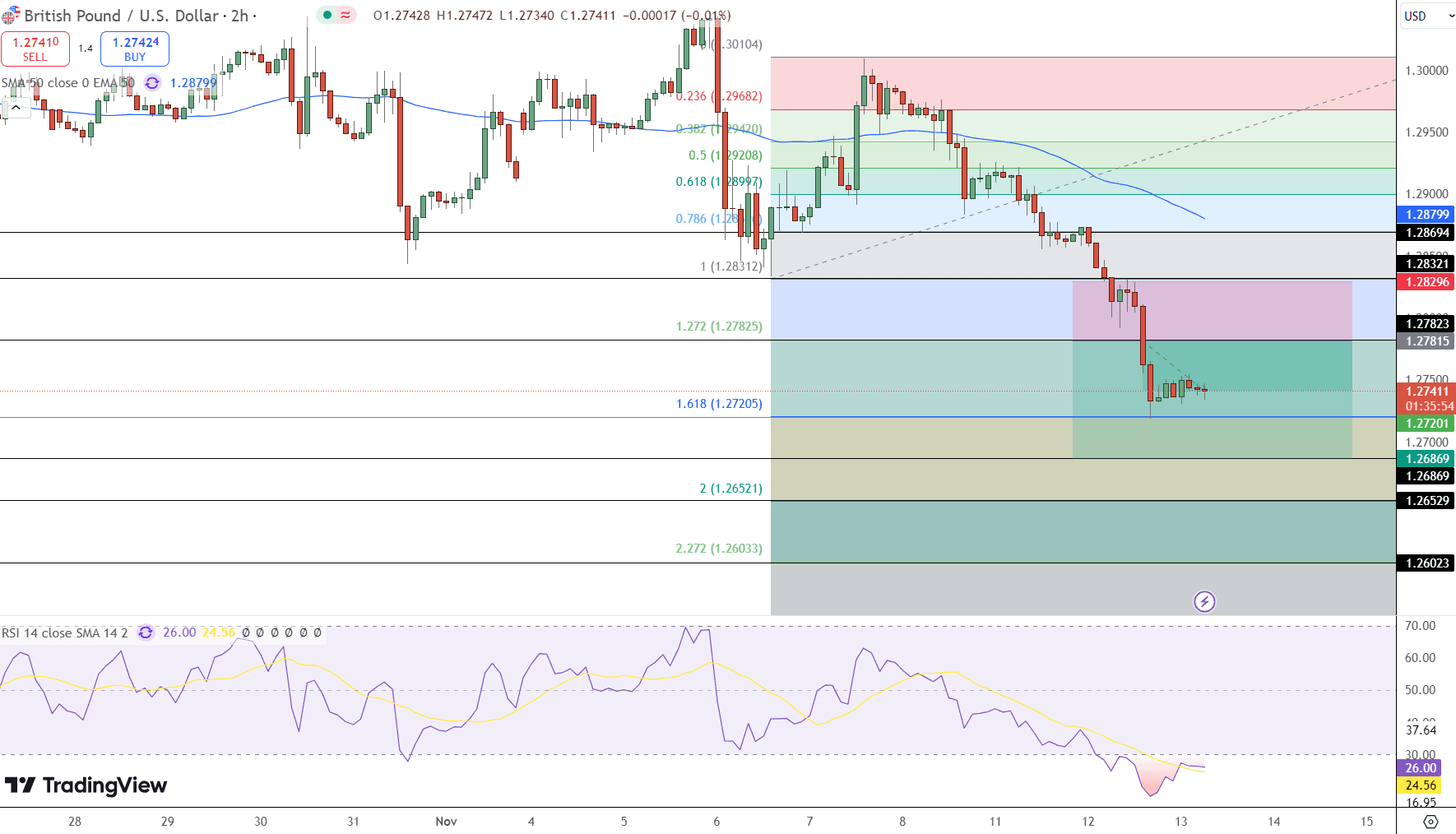Click the 1.30000 price scale value
This screenshot has width=1456, height=834.
[1426, 71]
